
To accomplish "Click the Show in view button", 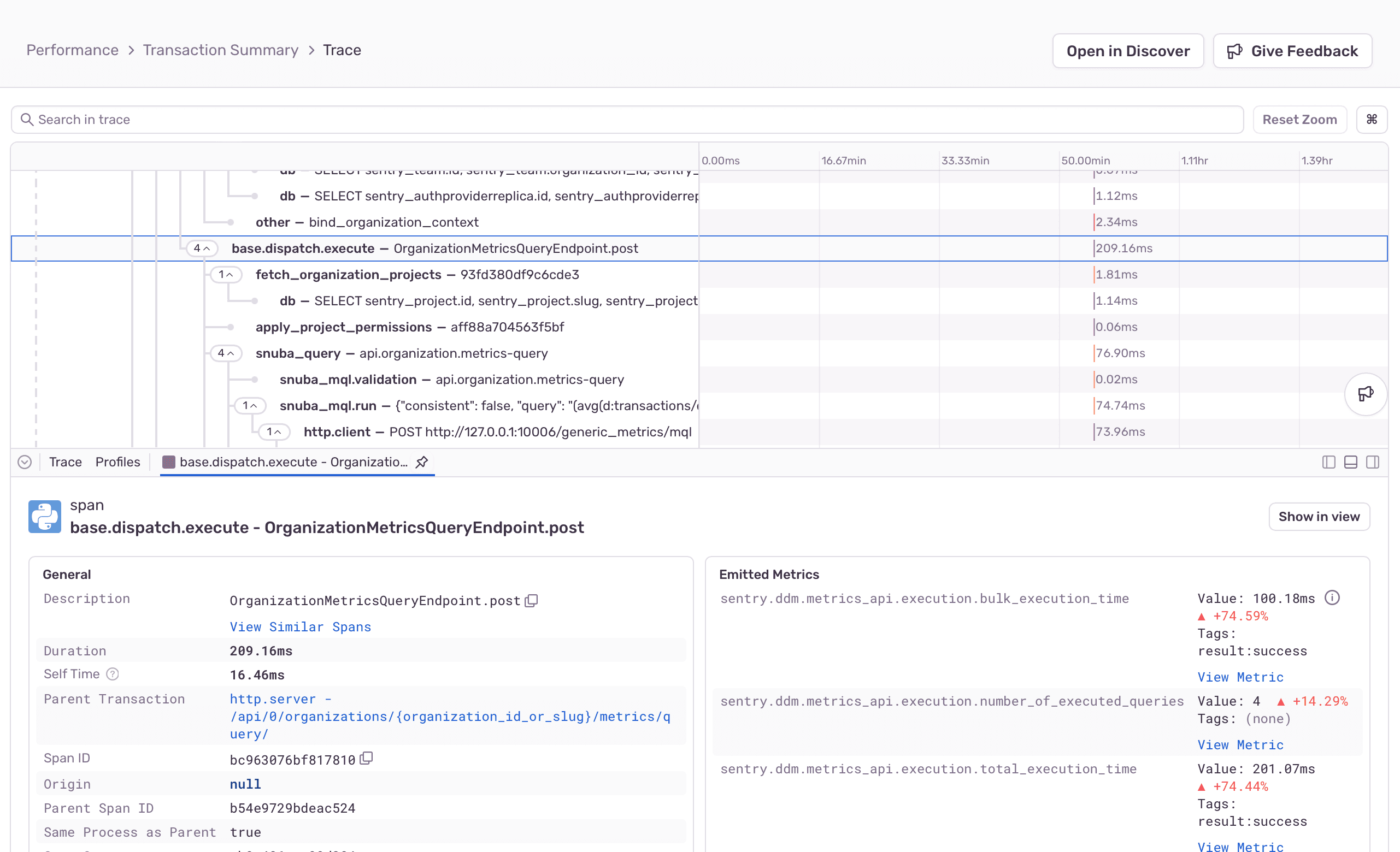I will tap(1319, 516).
